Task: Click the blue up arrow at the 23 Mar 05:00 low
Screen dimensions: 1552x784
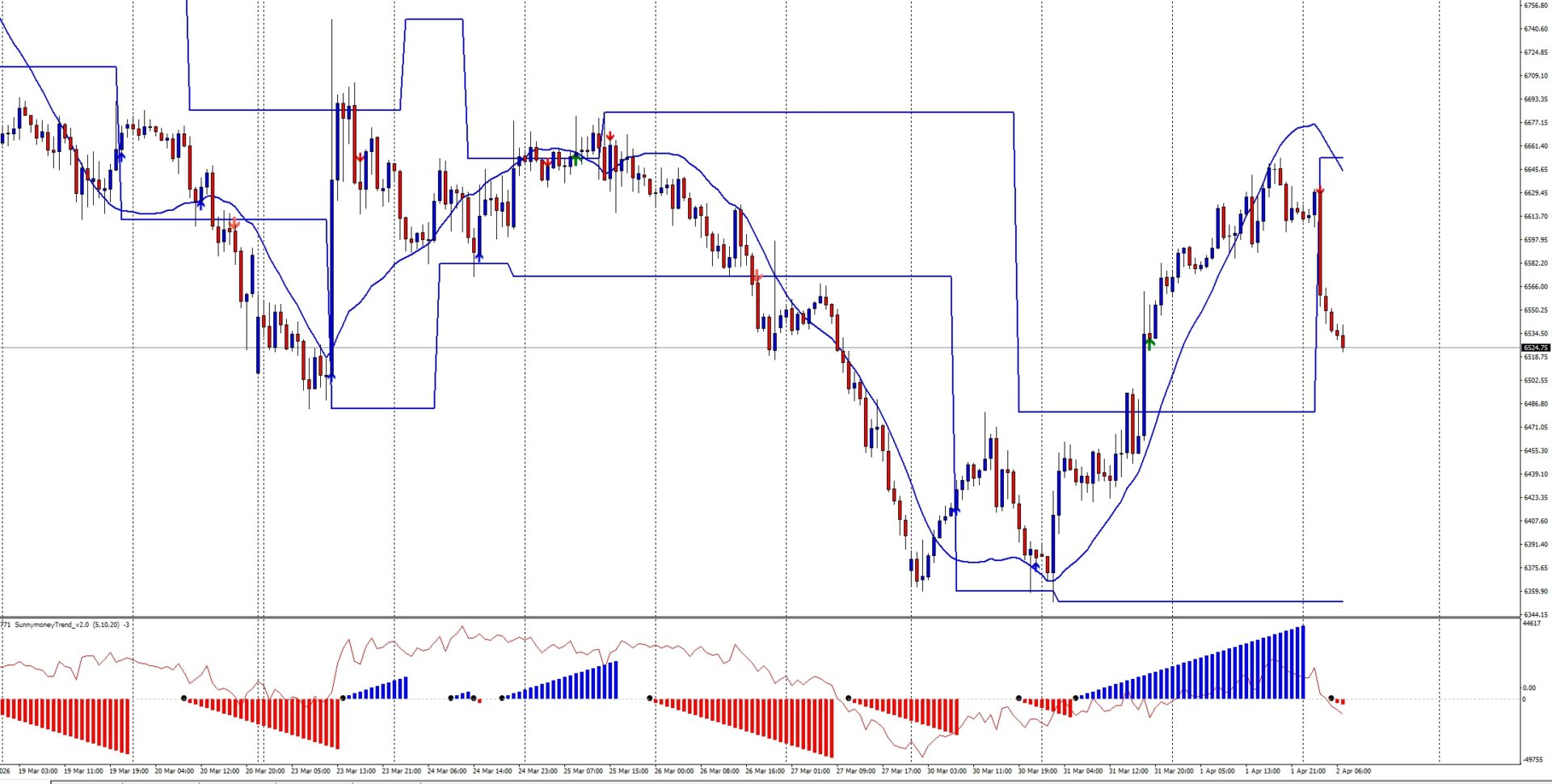Action: (330, 376)
